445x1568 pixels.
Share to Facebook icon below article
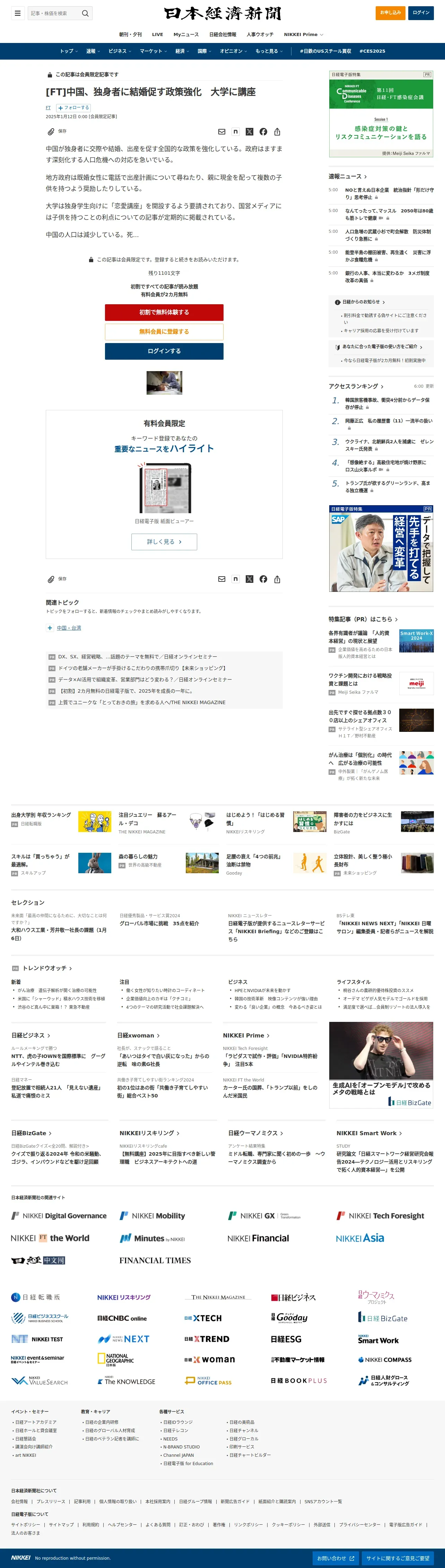tap(264, 579)
